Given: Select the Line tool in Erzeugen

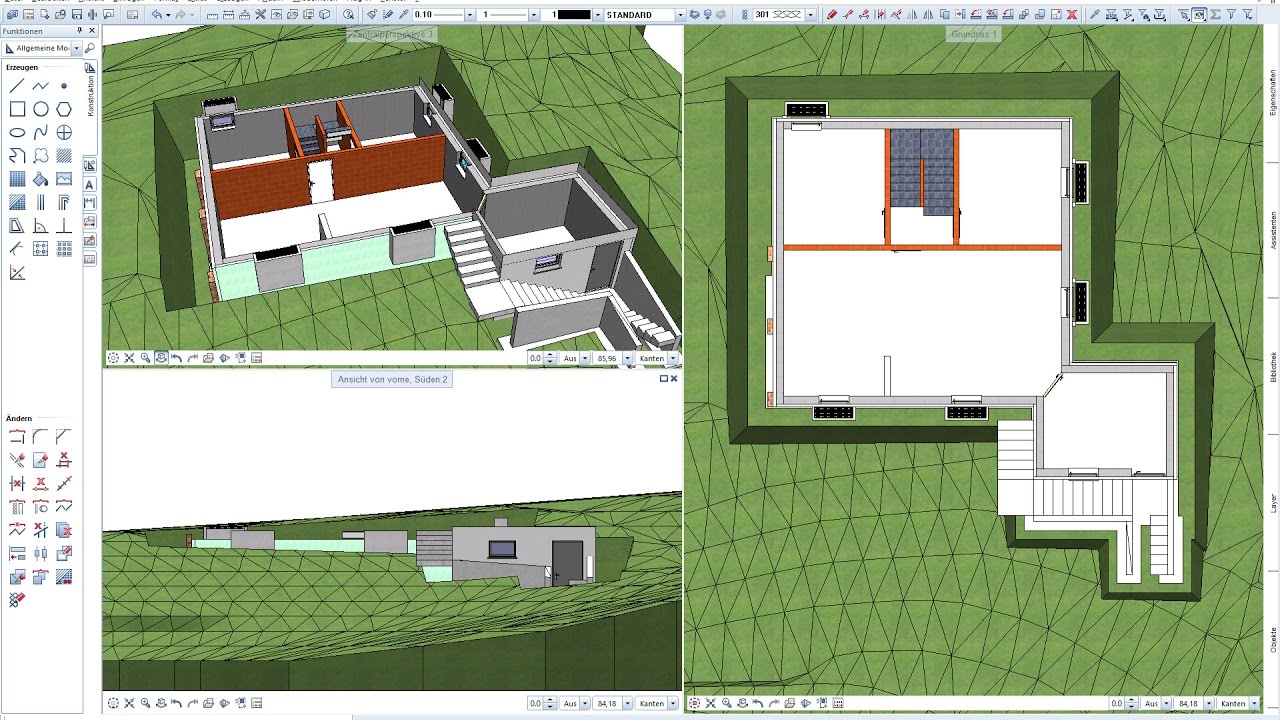Looking at the screenshot, I should tap(17, 86).
